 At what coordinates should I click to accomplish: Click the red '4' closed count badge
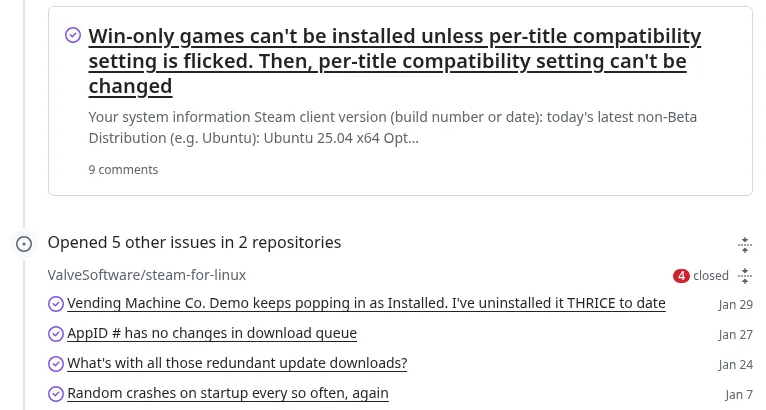pyautogui.click(x=681, y=276)
